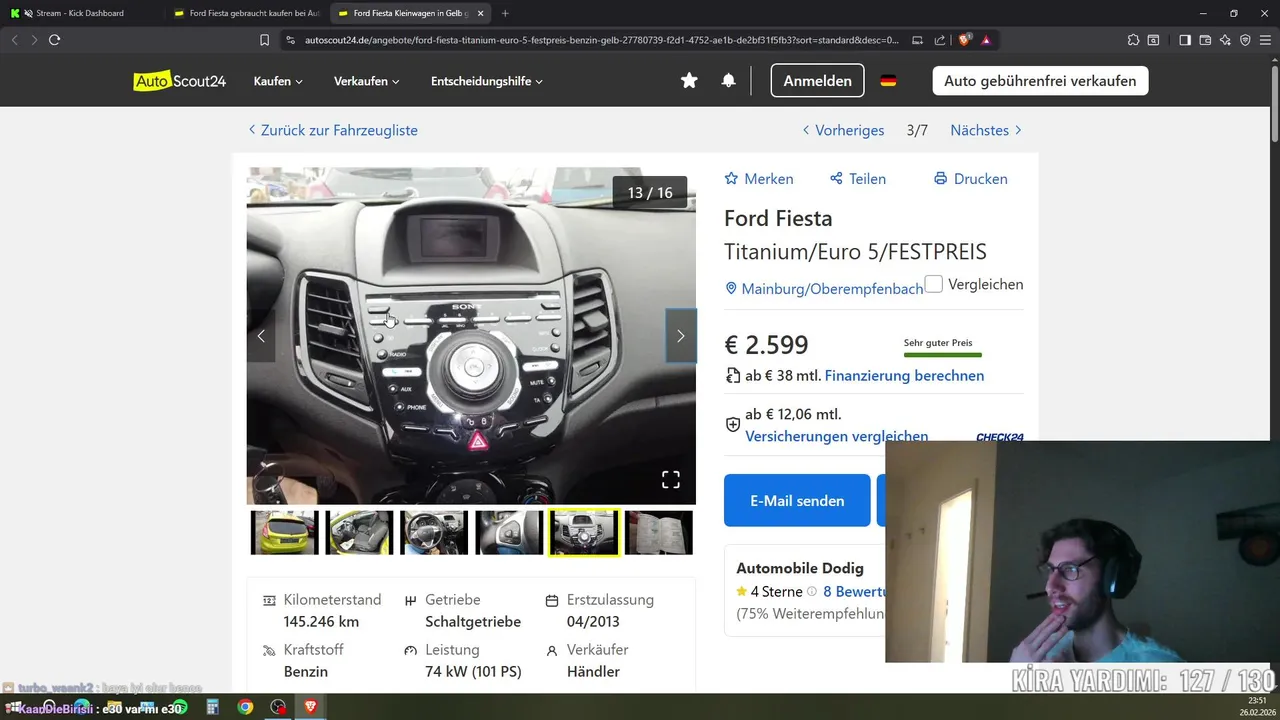
Task: Click Sehr guter Preis rating indicator
Action: pyautogui.click(x=942, y=347)
